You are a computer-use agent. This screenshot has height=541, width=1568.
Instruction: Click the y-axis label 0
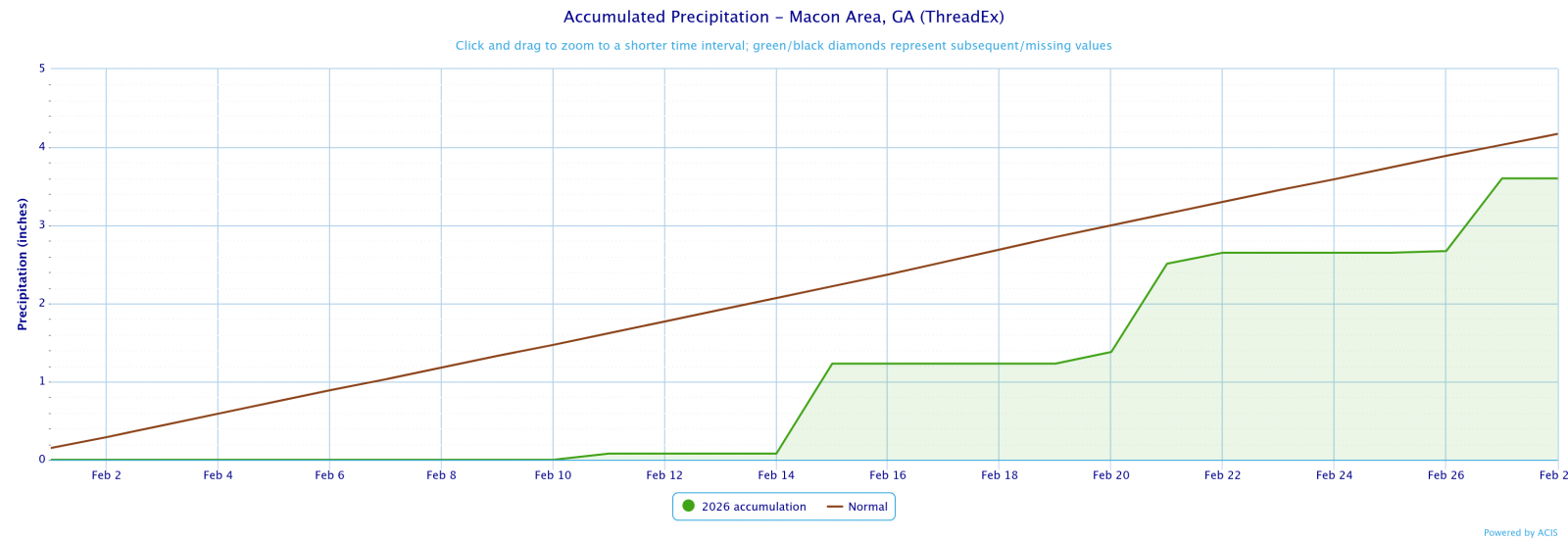coord(42,460)
